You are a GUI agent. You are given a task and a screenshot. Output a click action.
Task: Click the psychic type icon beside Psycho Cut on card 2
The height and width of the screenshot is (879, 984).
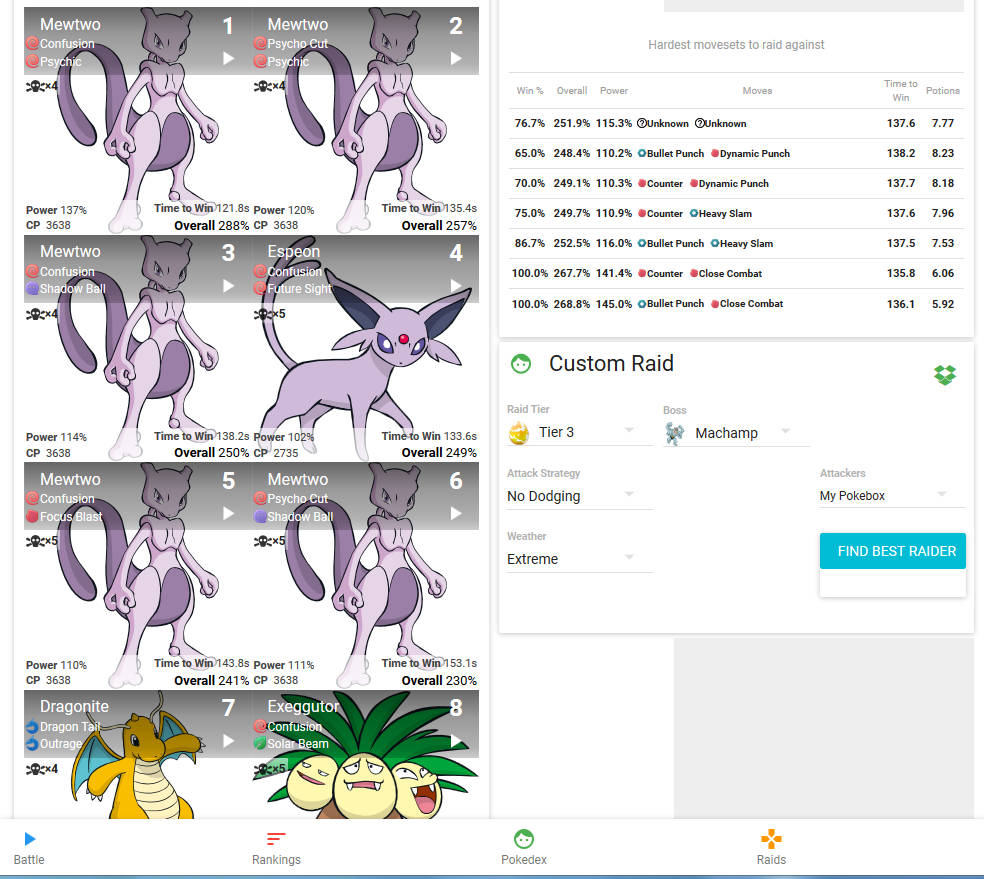pyautogui.click(x=260, y=44)
